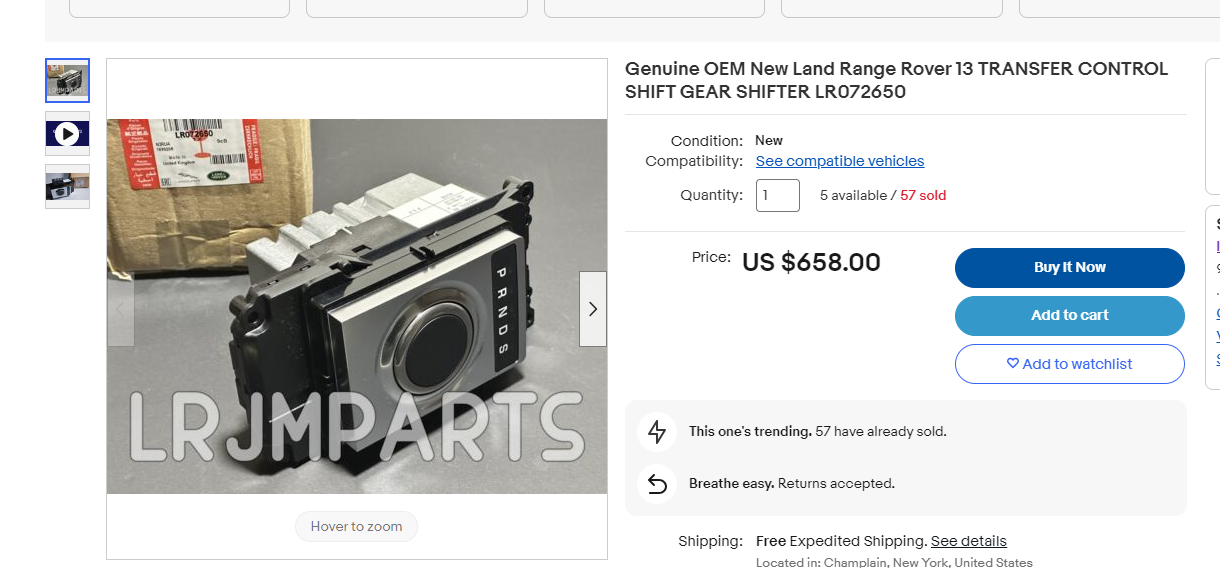
Task: Select first product thumbnail image
Action: [x=67, y=80]
